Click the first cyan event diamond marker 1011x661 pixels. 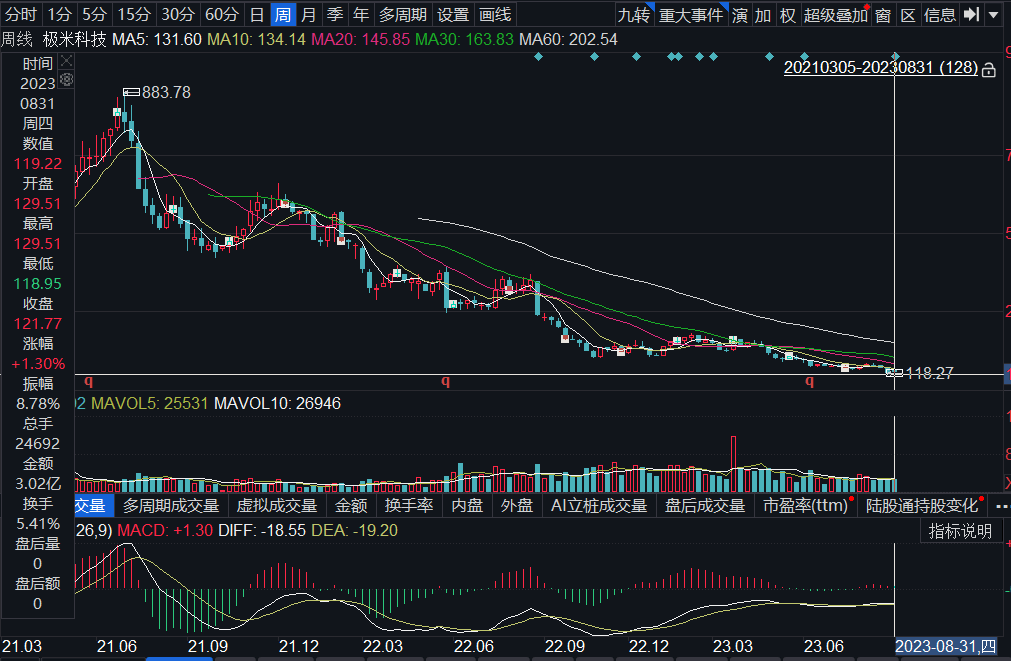[x=539, y=56]
